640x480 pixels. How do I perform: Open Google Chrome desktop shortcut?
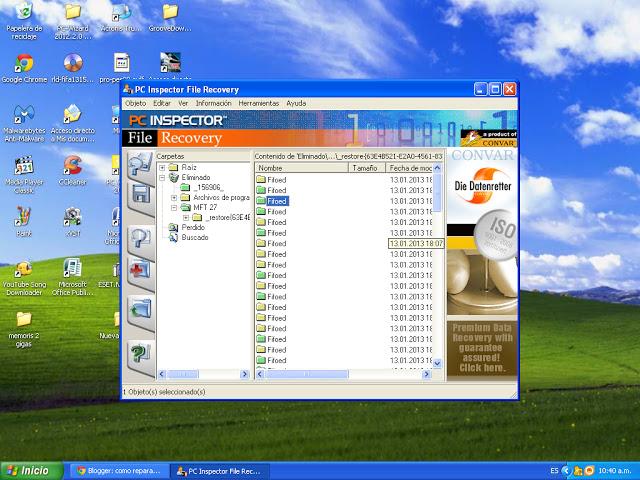point(24,67)
